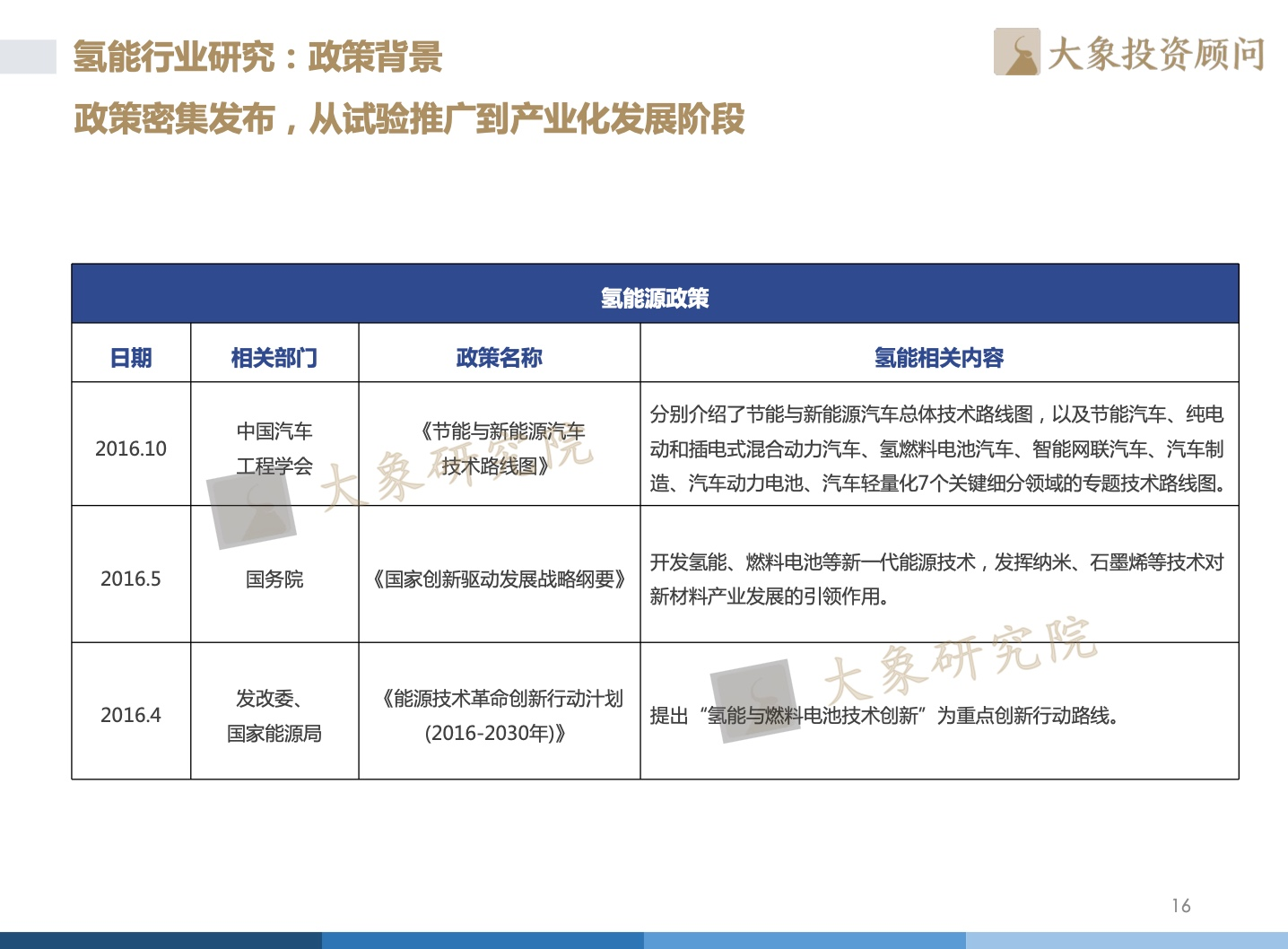Viewport: 1288px width, 949px height.
Task: Click the 大象投资顾问 company name text
Action: pyautogui.click(x=1156, y=54)
